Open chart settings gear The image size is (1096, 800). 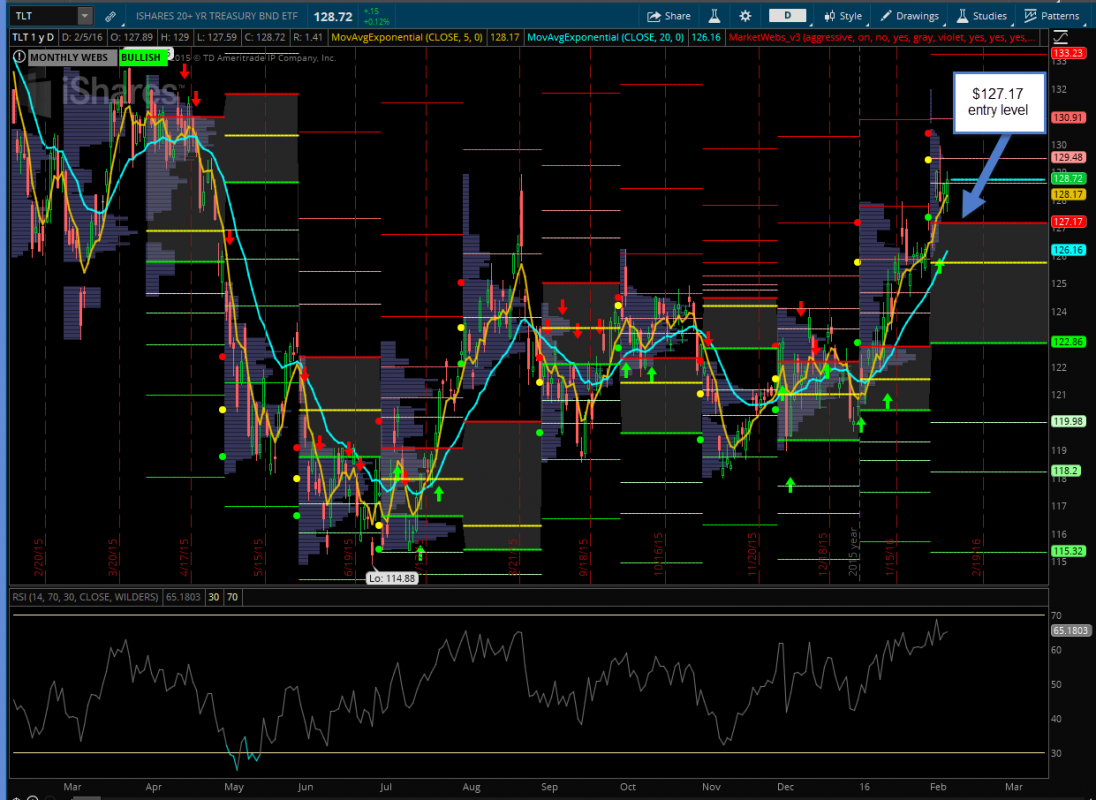745,16
